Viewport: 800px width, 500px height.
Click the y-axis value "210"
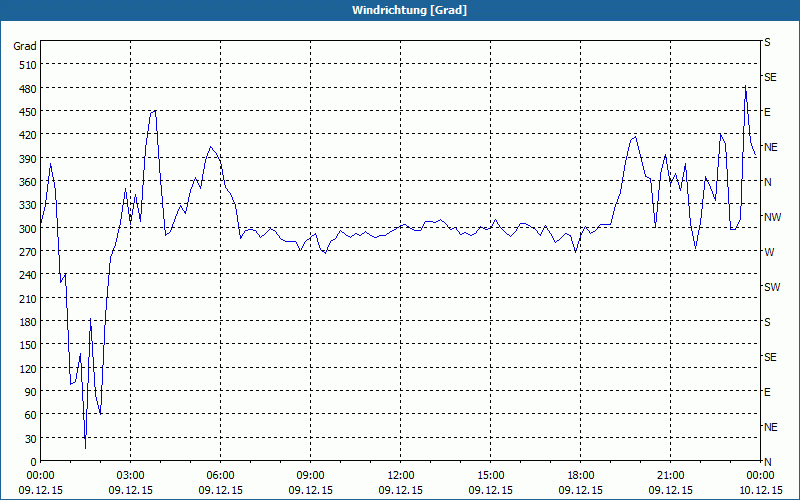28,298
